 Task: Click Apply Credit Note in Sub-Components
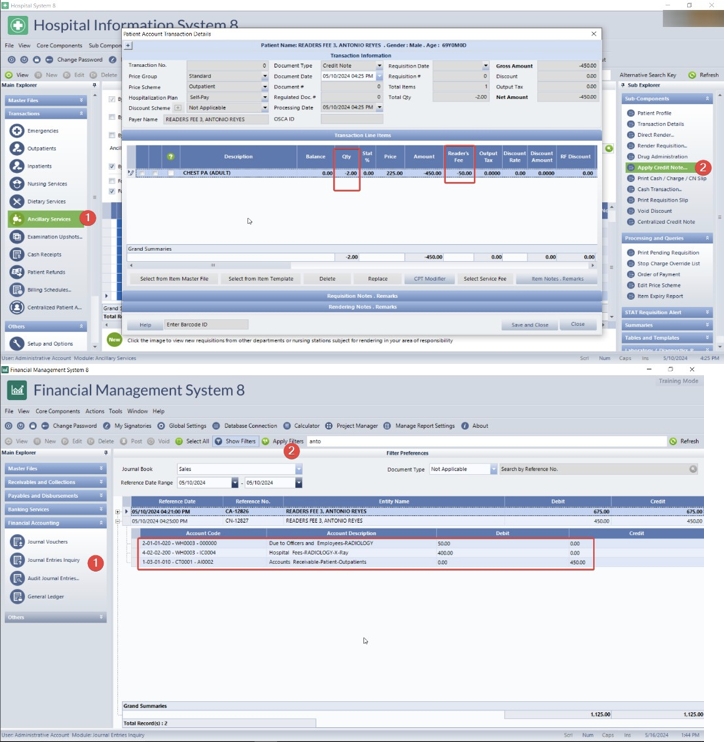click(662, 167)
